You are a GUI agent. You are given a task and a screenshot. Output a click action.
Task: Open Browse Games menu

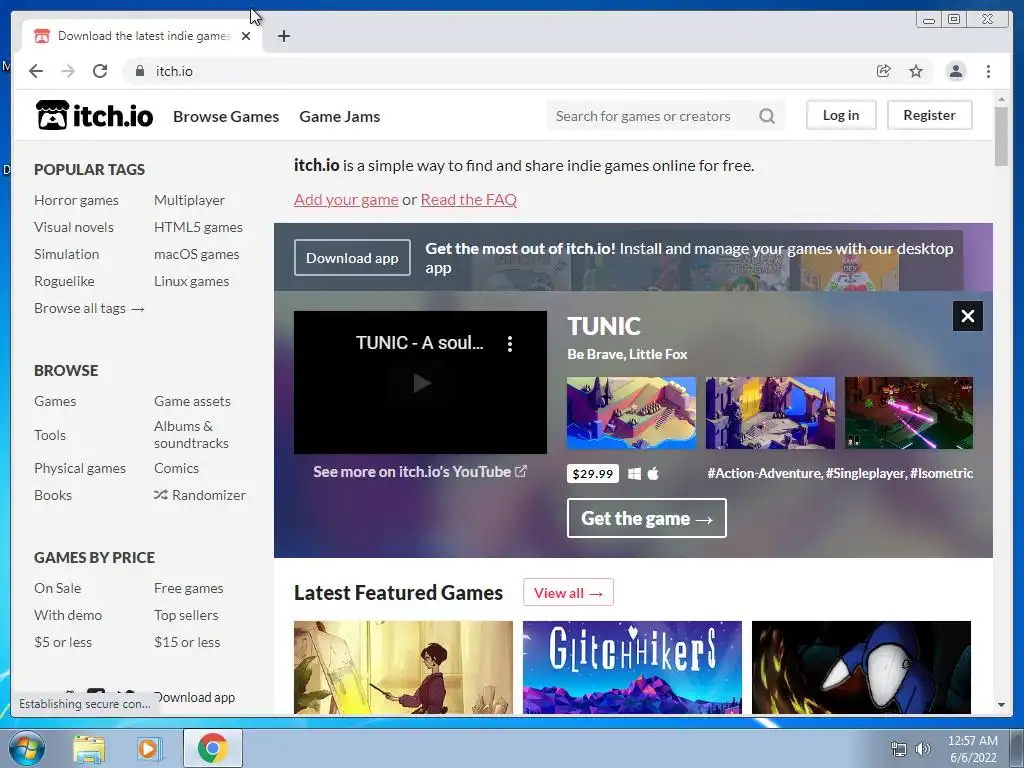click(x=226, y=116)
